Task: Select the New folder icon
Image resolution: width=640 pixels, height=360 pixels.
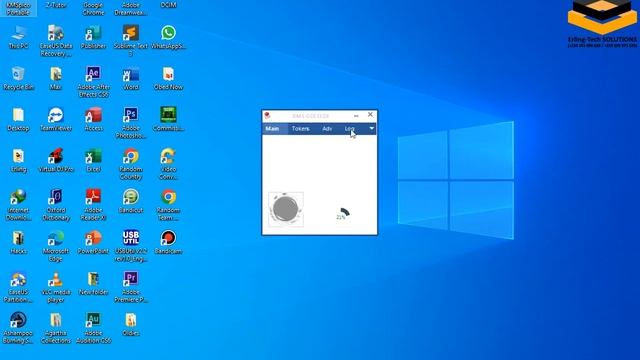Action: coord(93,284)
